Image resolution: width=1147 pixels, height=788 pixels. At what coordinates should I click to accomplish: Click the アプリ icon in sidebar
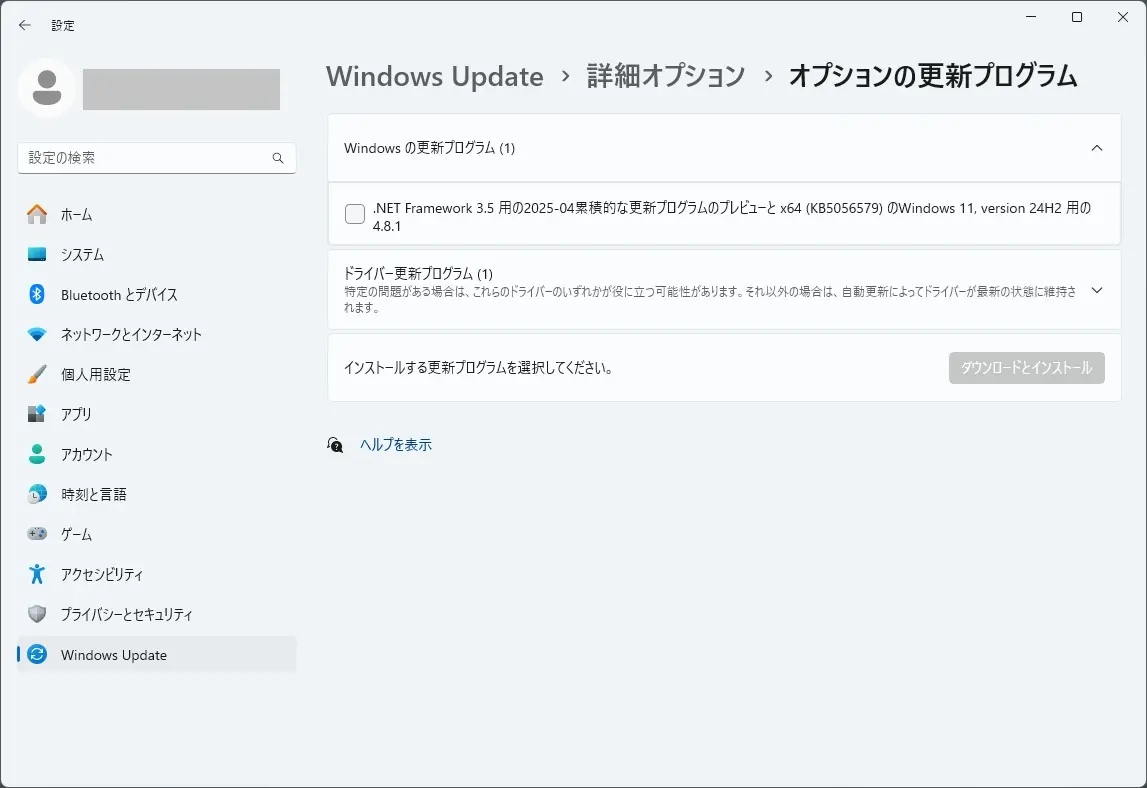37,414
